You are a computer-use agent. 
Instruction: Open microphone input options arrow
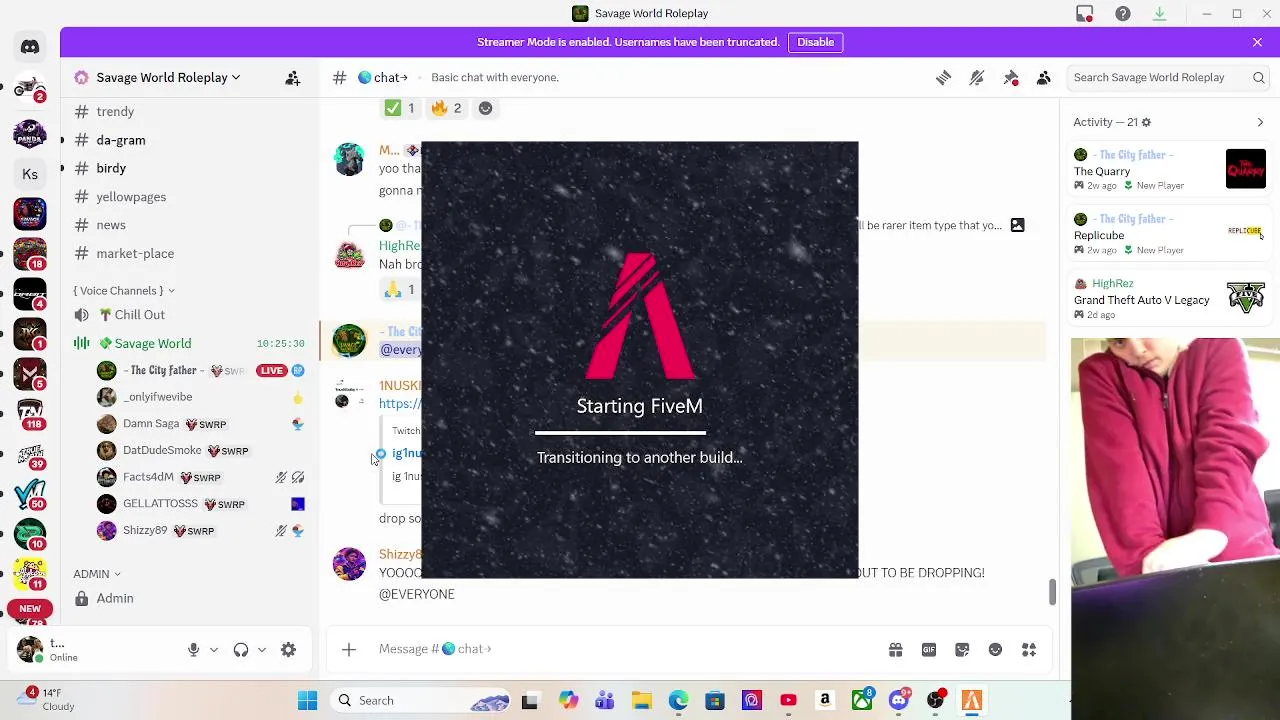[214, 650]
